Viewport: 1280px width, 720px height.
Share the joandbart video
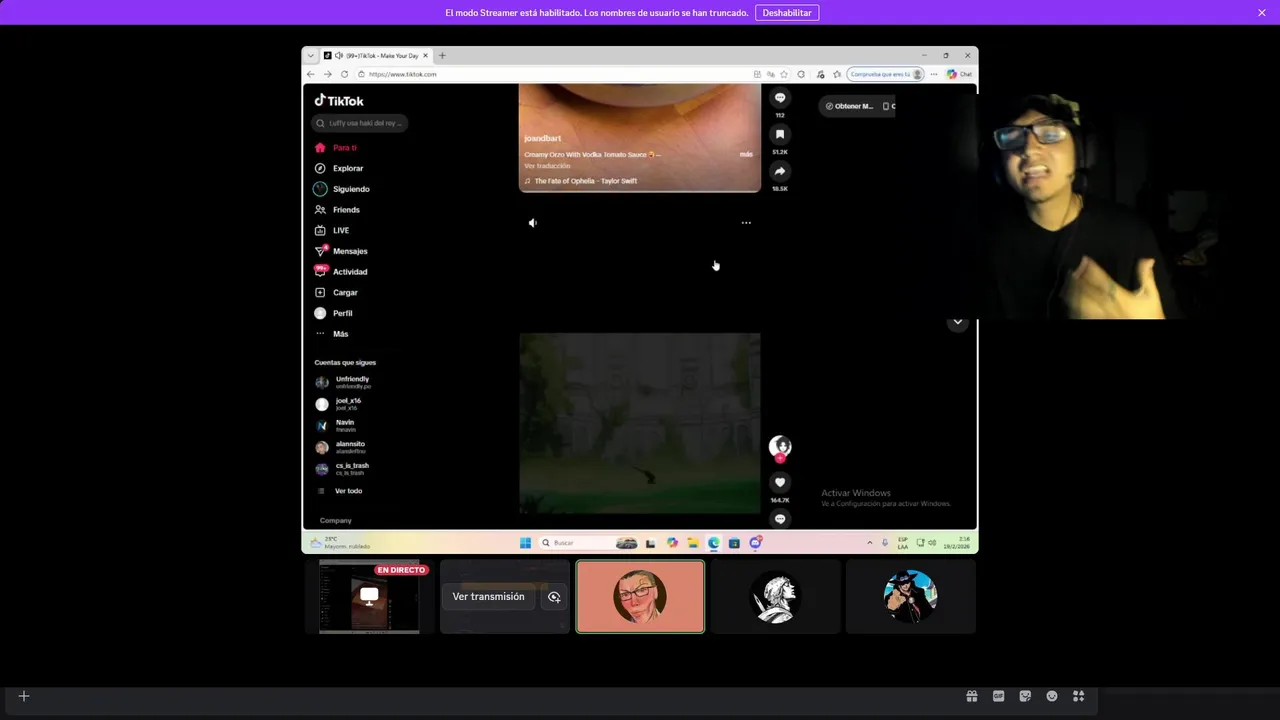pyautogui.click(x=780, y=171)
